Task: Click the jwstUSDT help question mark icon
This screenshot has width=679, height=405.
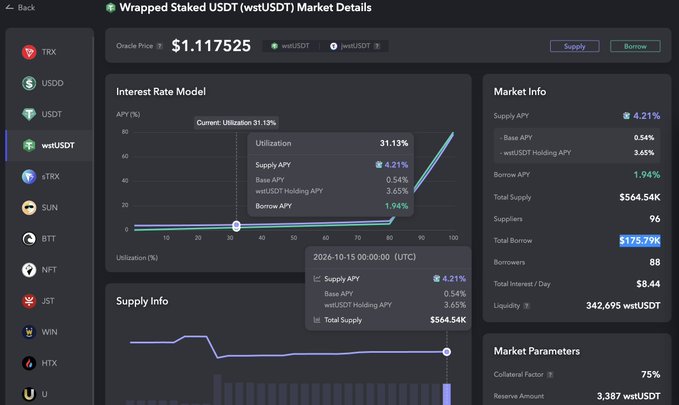Action: 377,46
